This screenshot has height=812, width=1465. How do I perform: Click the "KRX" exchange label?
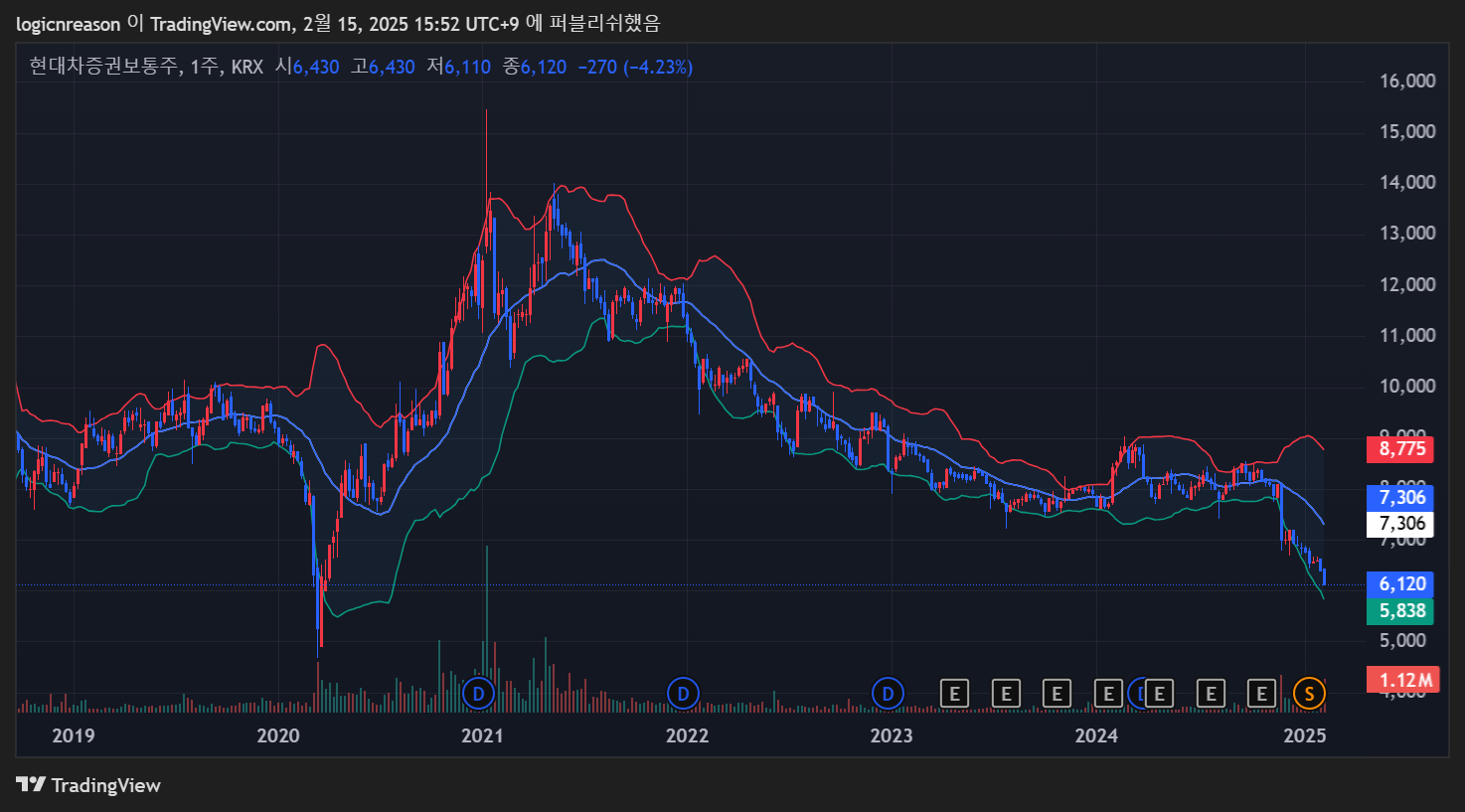[x=246, y=67]
